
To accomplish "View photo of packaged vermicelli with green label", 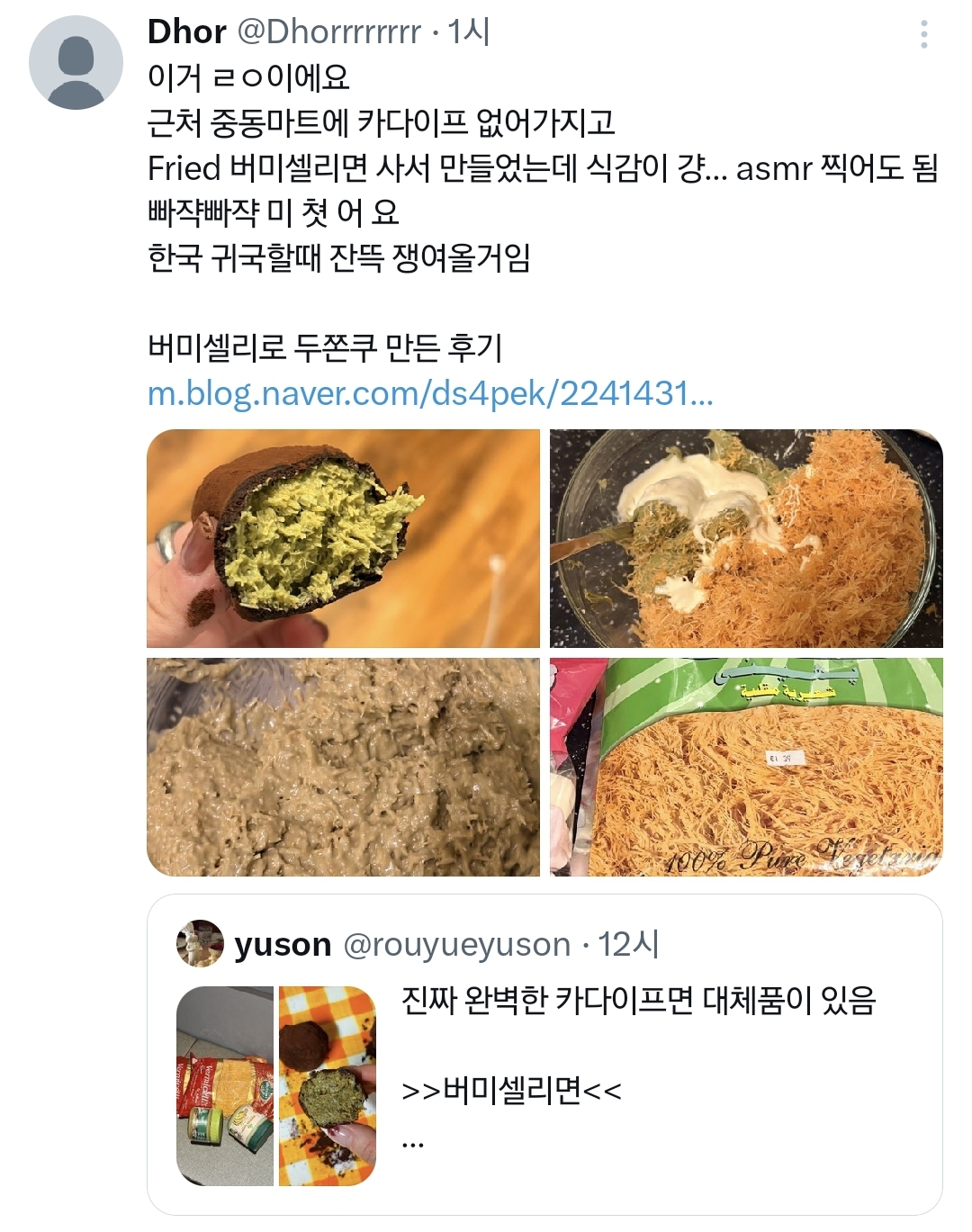I will click(746, 767).
